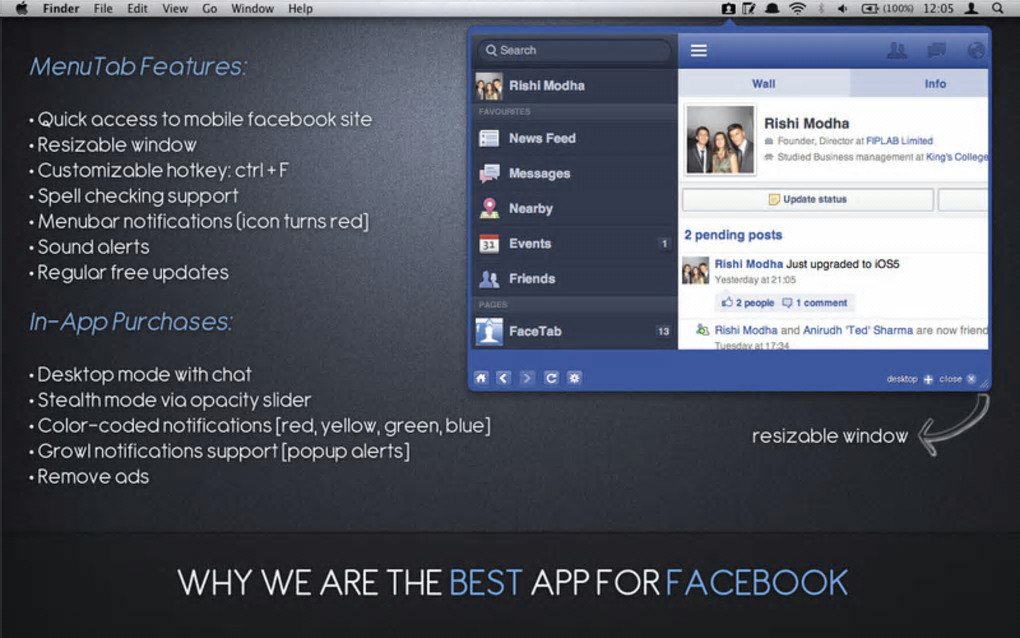Click Rishi Modha name on iOS5 post

749,264
